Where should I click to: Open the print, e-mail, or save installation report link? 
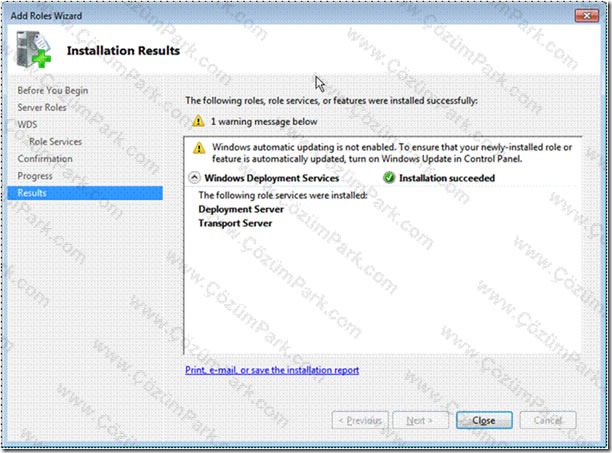272,370
